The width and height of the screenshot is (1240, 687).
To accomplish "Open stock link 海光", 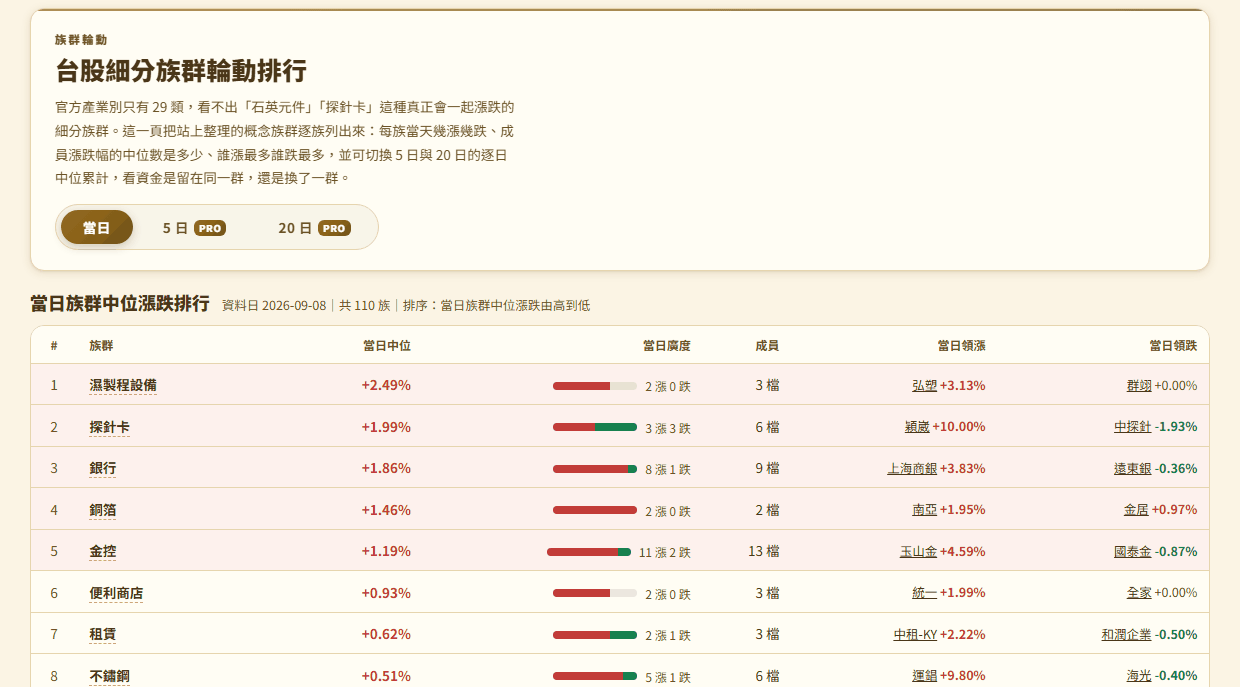I will click(1139, 676).
